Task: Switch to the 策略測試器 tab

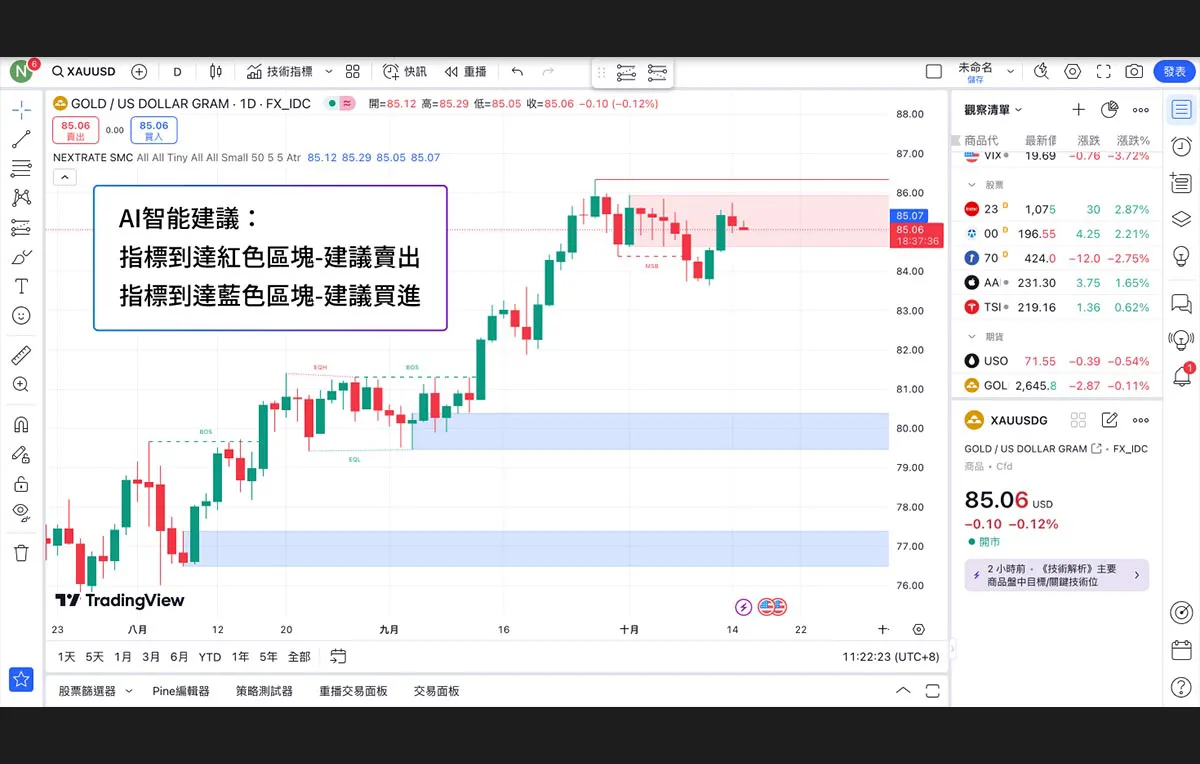Action: pos(264,691)
